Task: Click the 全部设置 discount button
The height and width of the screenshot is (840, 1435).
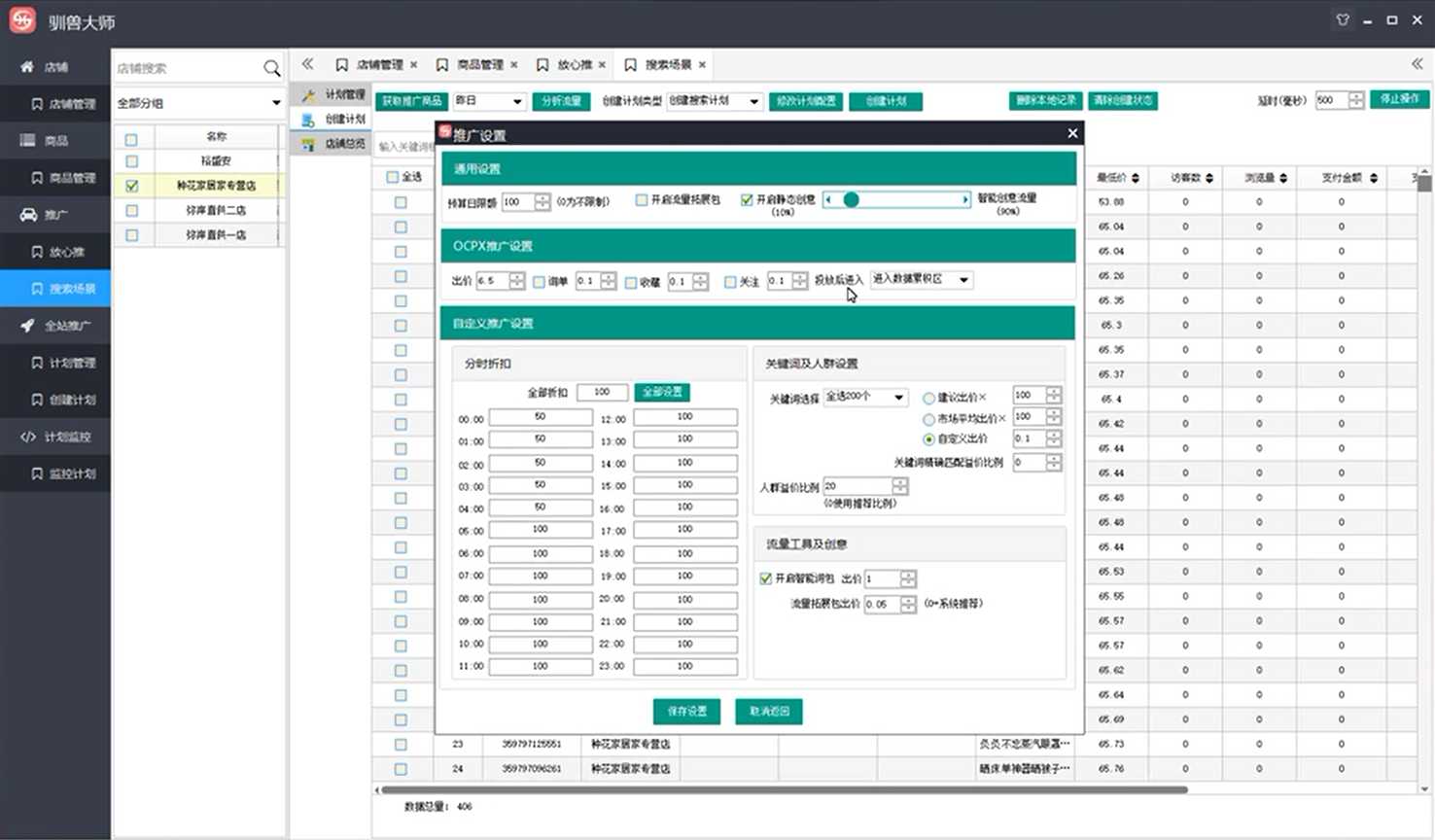Action: coord(662,392)
